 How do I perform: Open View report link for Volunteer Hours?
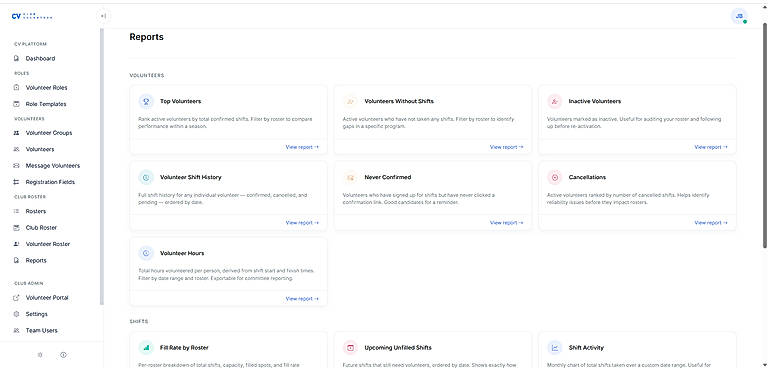tap(302, 298)
